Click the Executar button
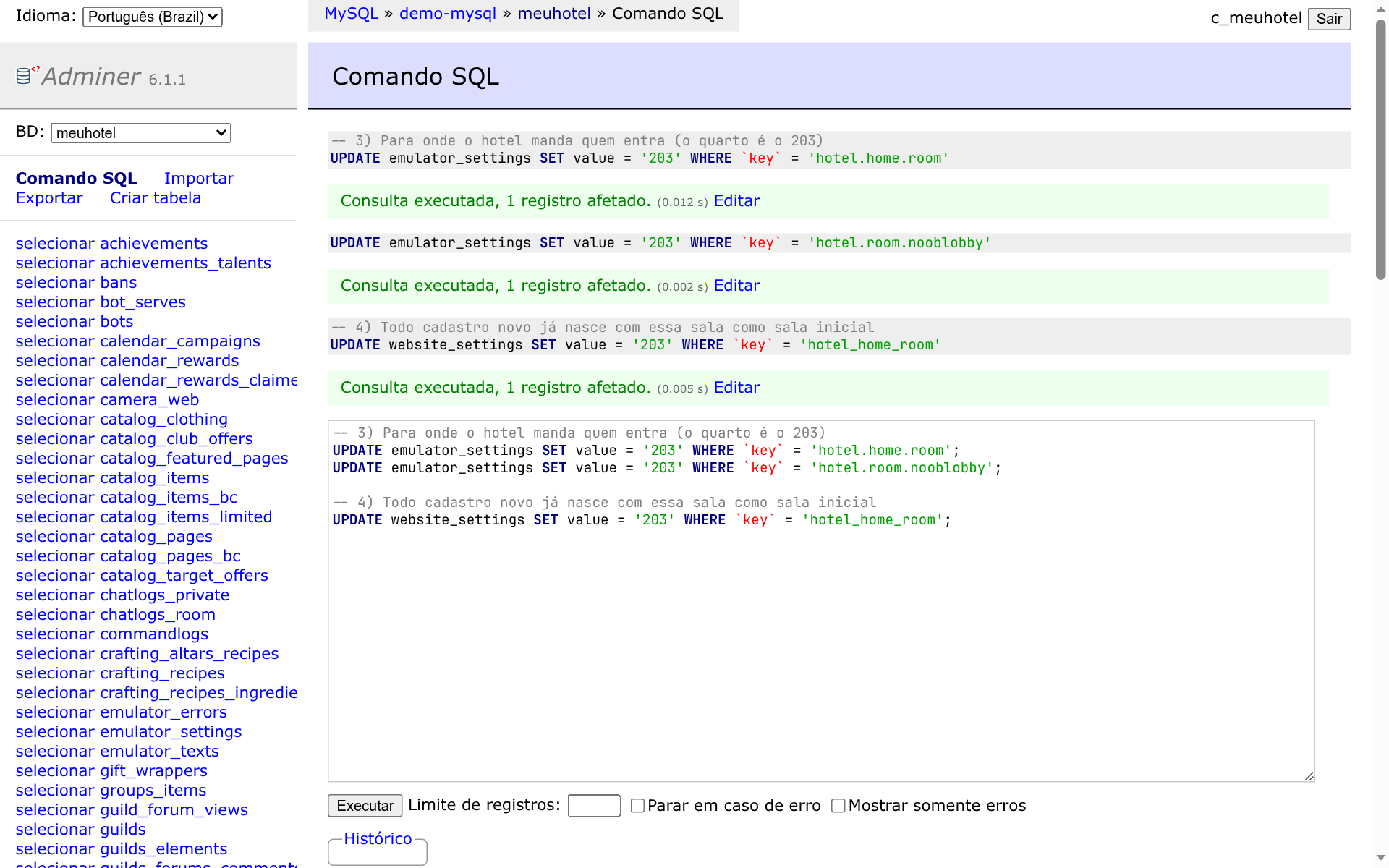Image resolution: width=1389 pixels, height=868 pixels. [x=365, y=806]
